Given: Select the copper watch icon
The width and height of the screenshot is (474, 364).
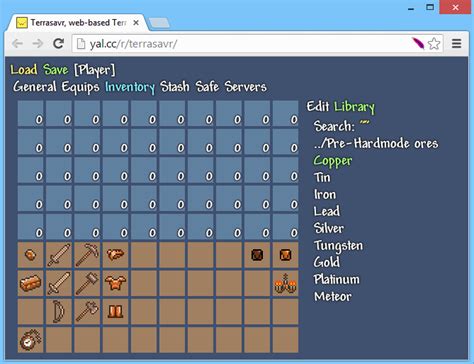Looking at the screenshot, I should point(30,340).
